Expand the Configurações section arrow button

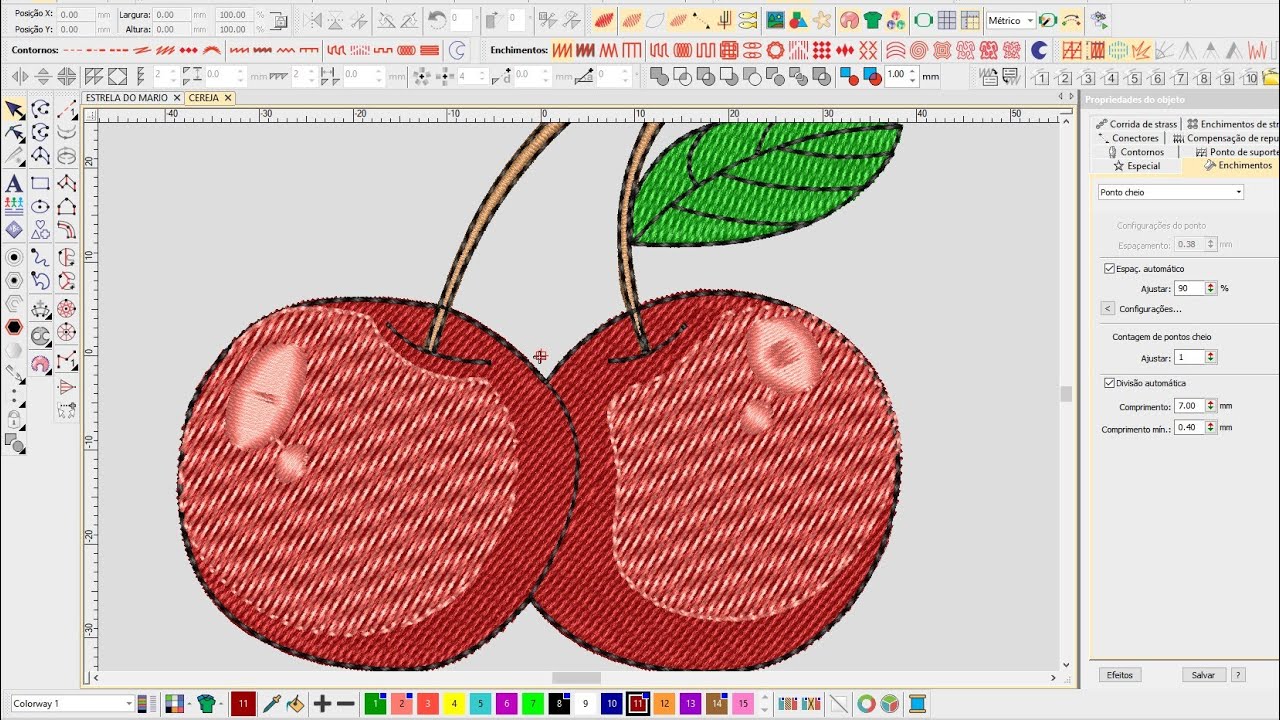point(1107,309)
